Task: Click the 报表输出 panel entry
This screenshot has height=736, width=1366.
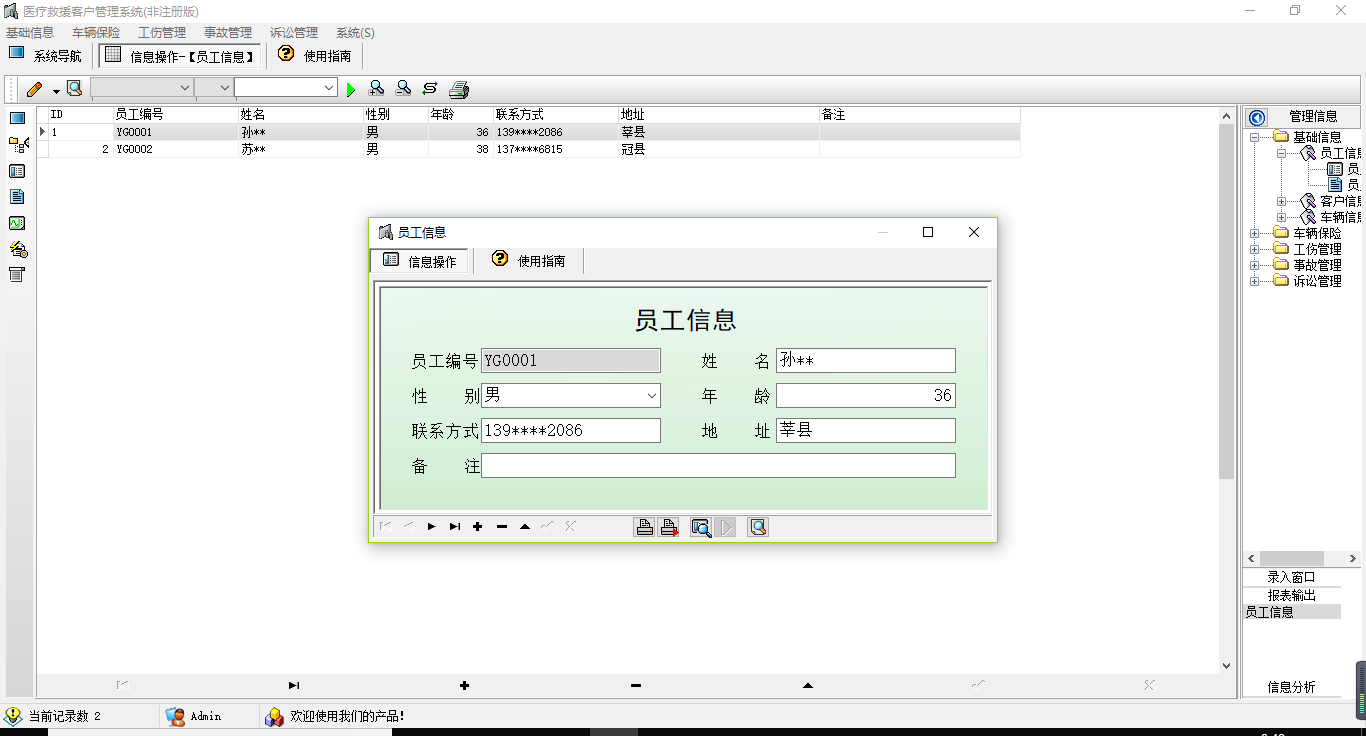Action: [x=1291, y=595]
